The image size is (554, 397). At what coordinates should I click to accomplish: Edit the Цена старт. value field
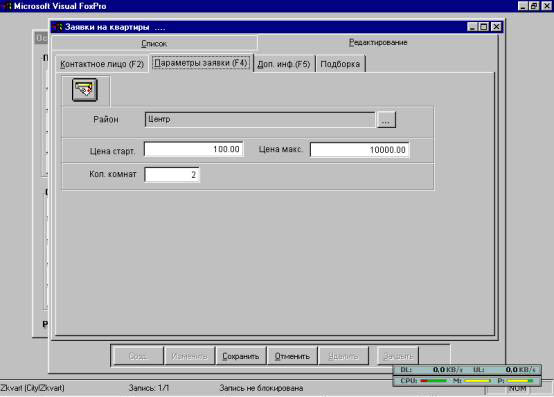click(194, 149)
